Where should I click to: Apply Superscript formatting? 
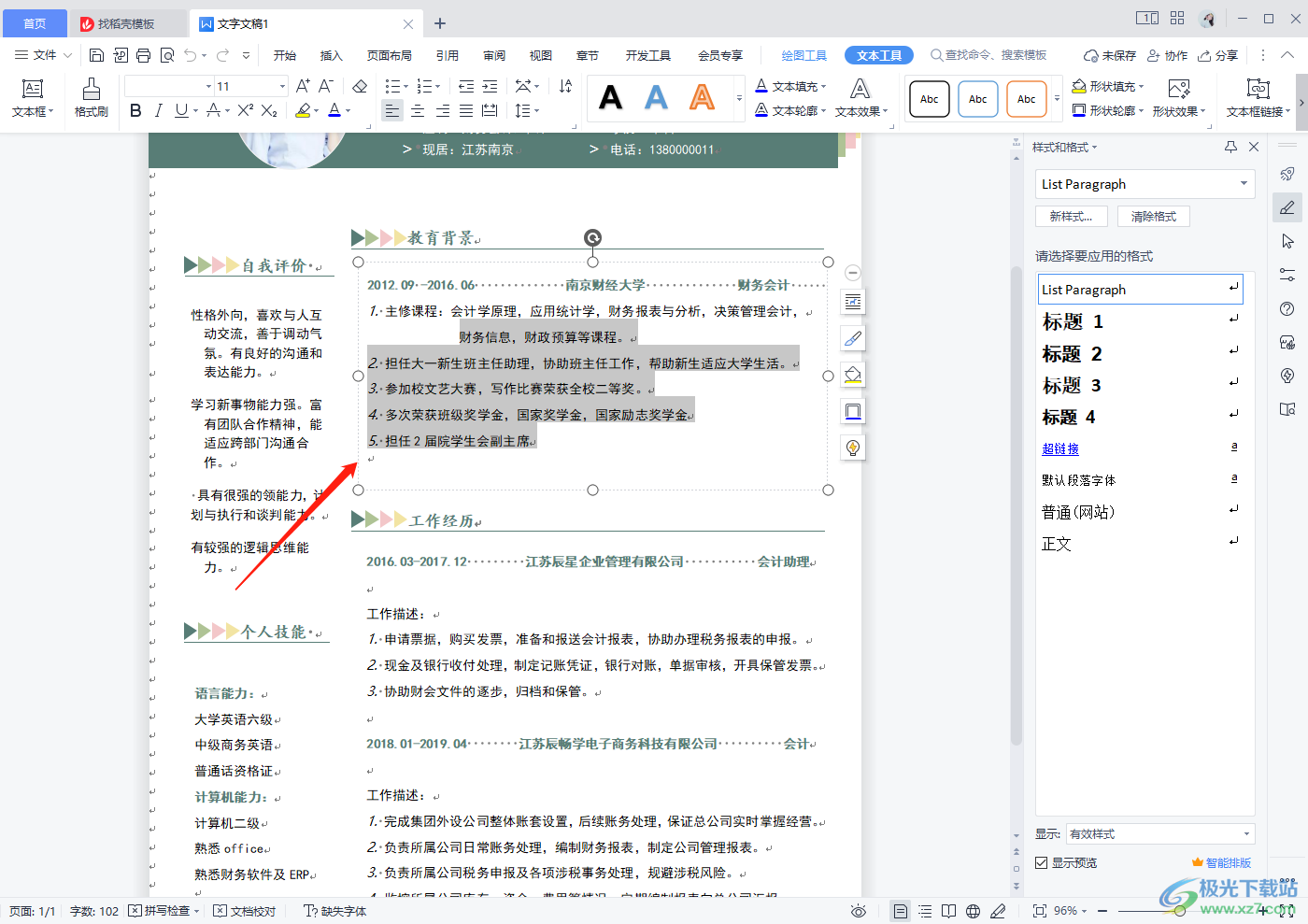point(246,110)
